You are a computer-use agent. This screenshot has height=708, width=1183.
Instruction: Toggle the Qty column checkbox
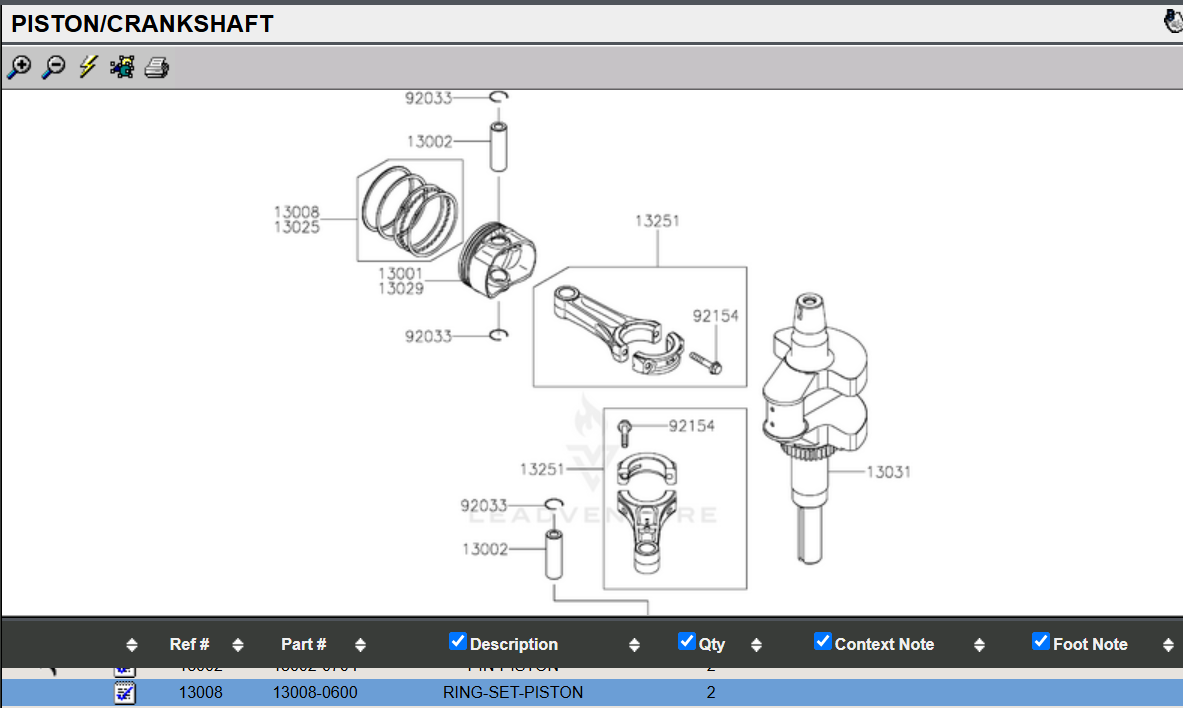click(686, 641)
